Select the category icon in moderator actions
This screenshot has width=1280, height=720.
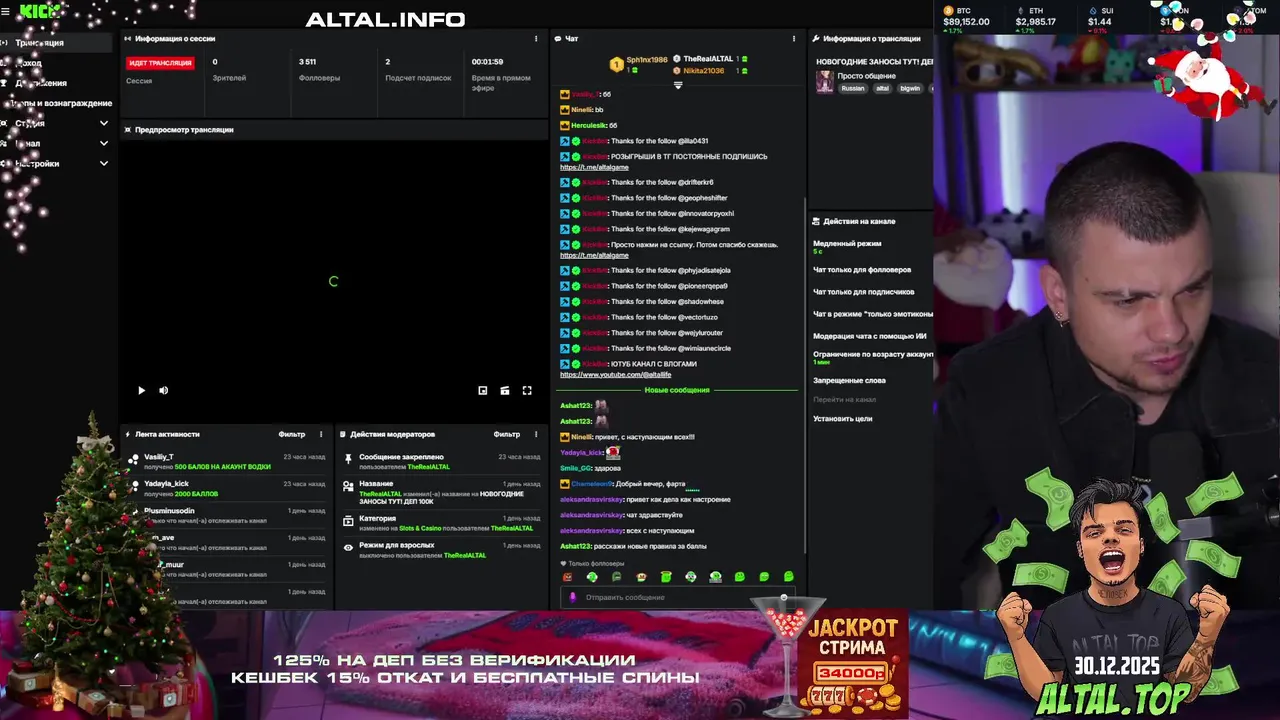349,520
